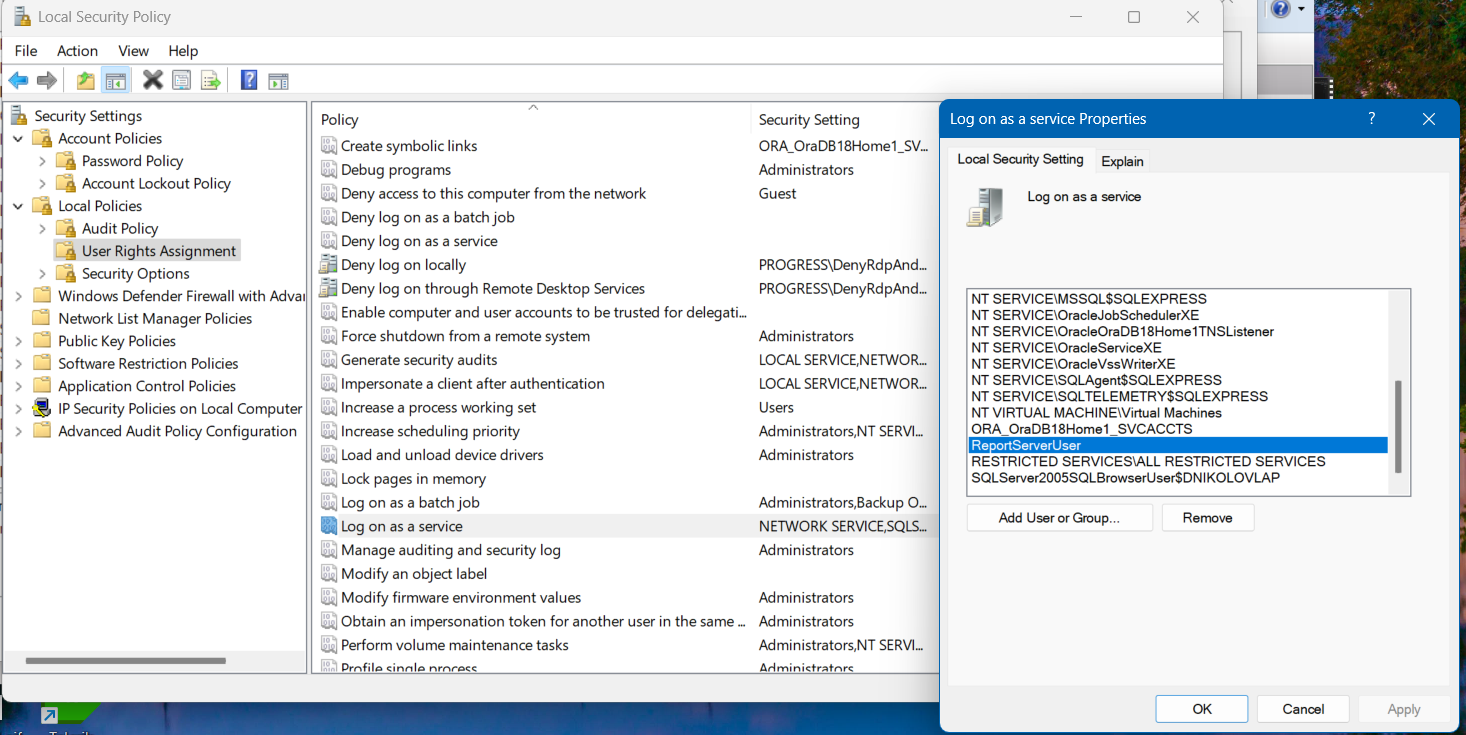Click the blue help icon in background window
This screenshot has height=735, width=1466.
[x=1281, y=9]
